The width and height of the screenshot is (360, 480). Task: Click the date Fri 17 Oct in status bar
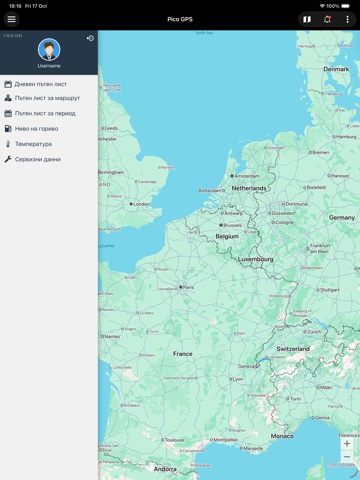point(36,6)
